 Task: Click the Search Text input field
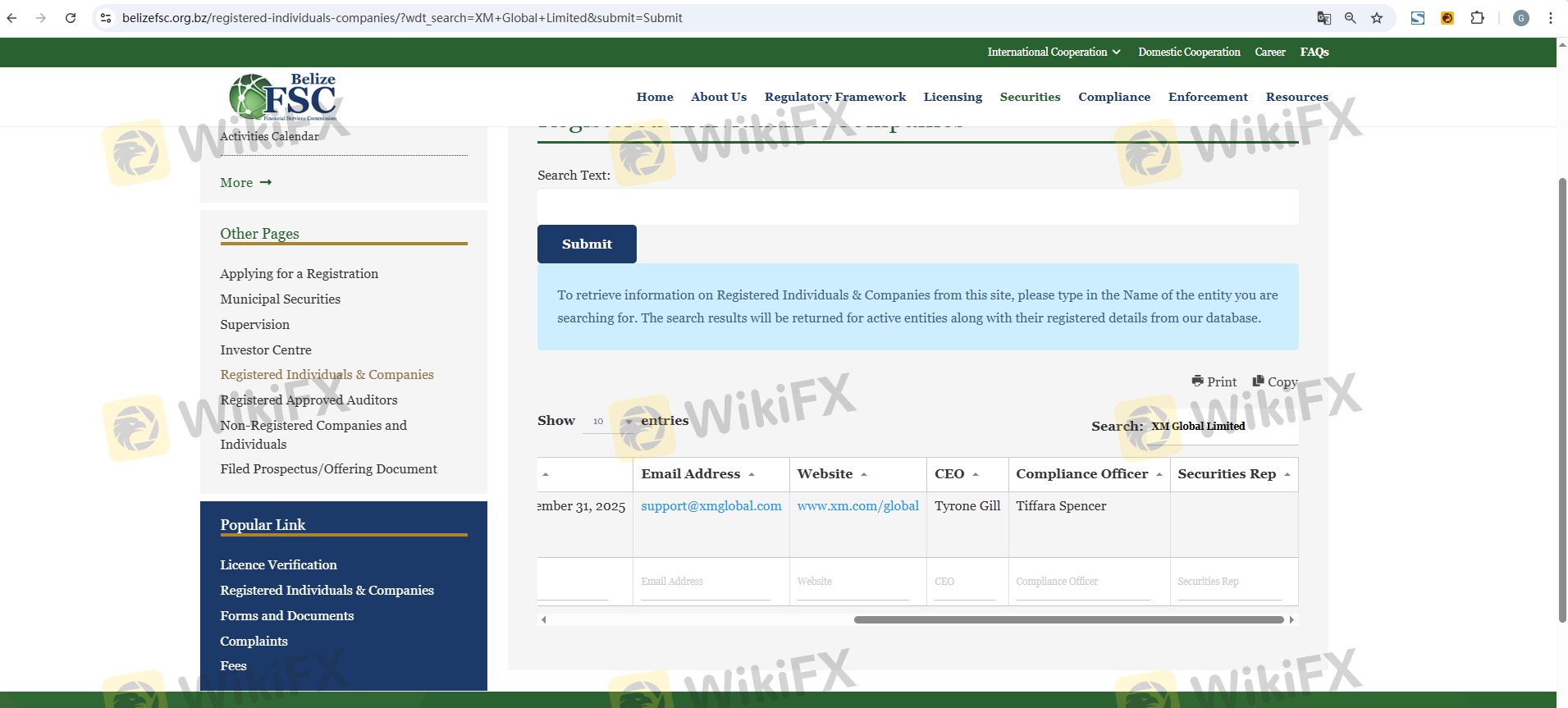pos(917,207)
